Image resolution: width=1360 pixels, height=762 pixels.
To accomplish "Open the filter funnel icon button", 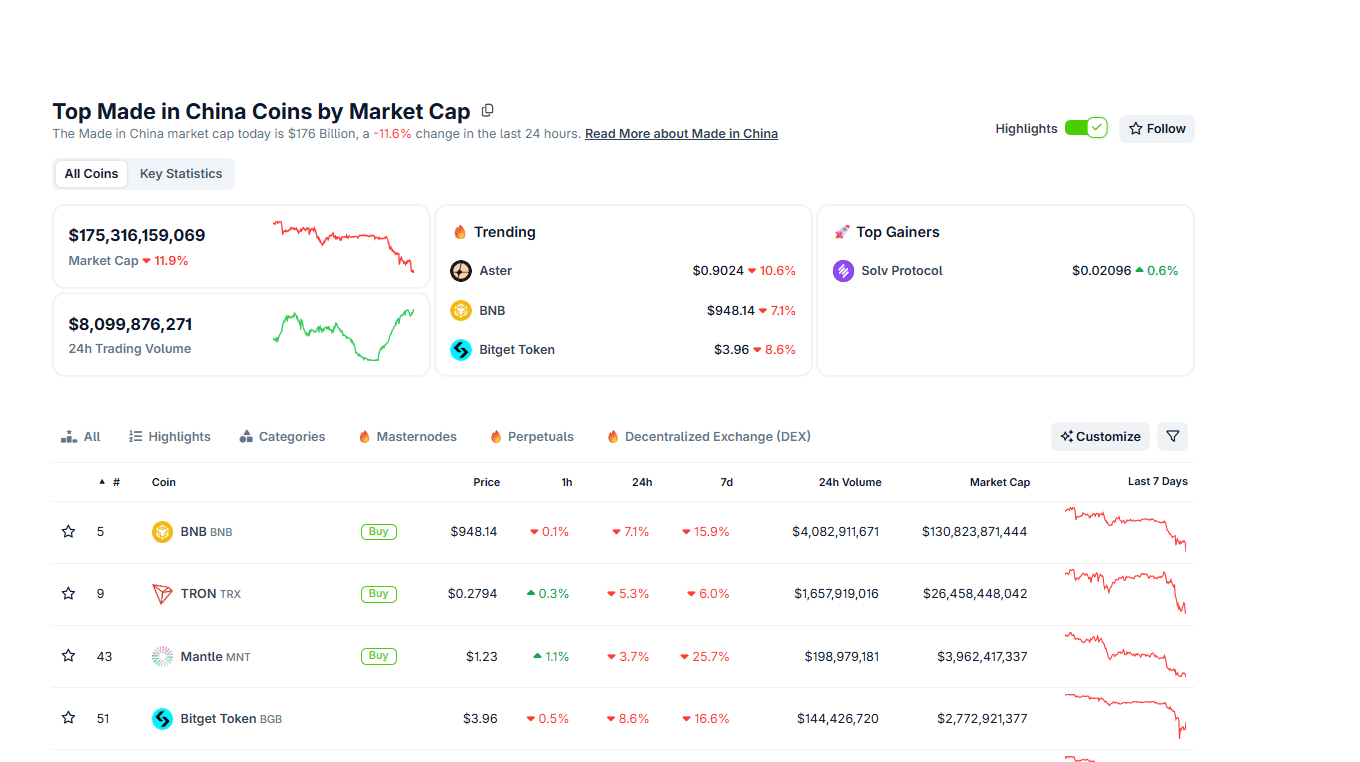I will click(1173, 437).
